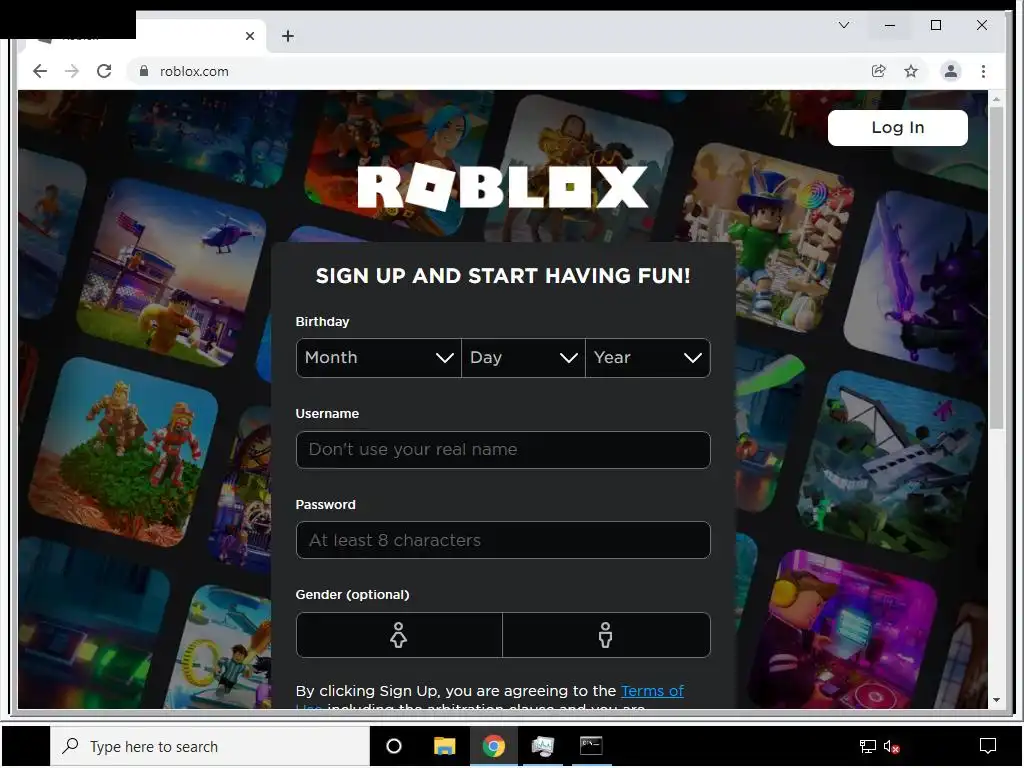The image size is (1024, 768).
Task: Click the Password input field
Action: coord(503,540)
